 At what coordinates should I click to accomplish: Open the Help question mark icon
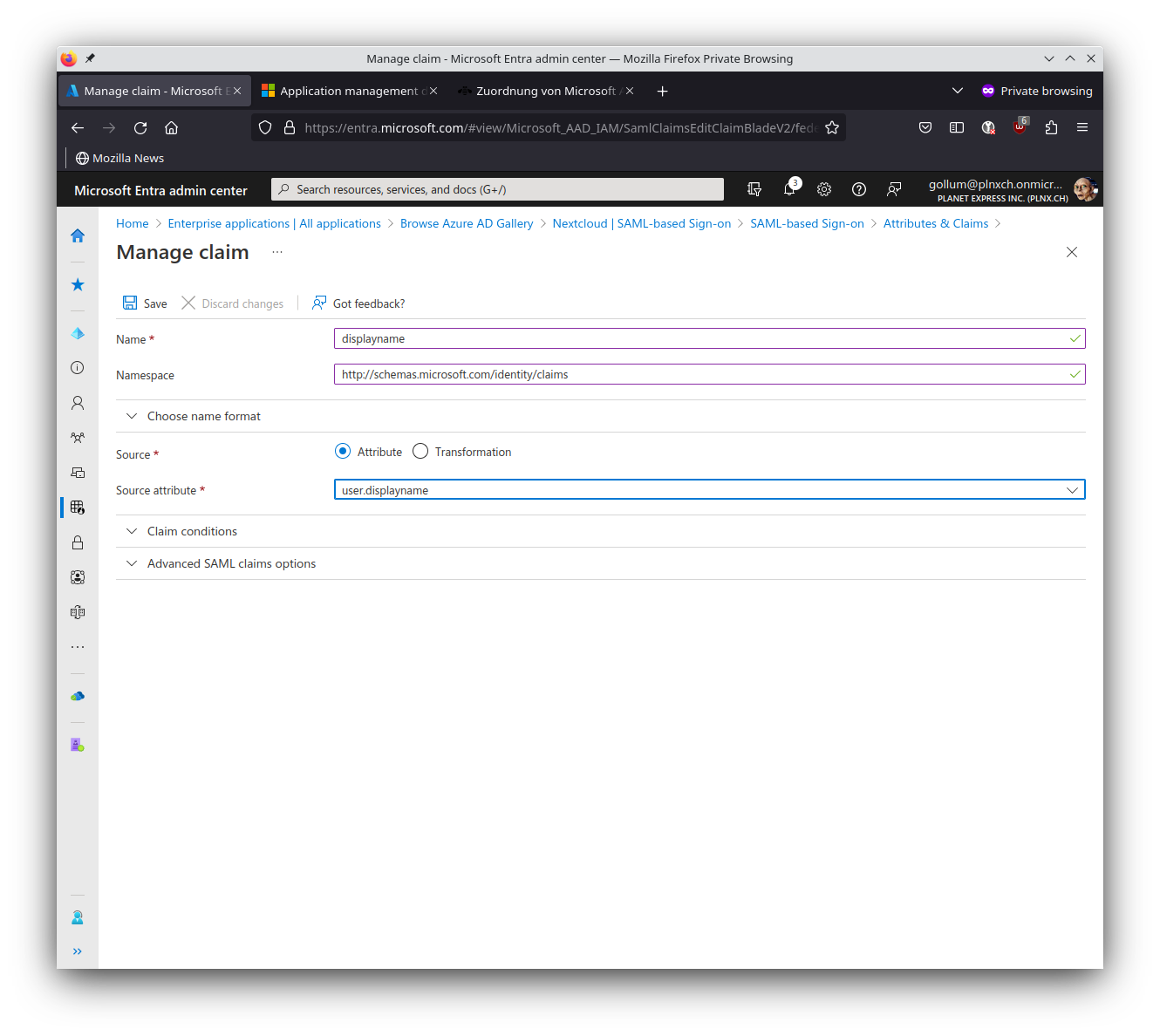point(859,189)
